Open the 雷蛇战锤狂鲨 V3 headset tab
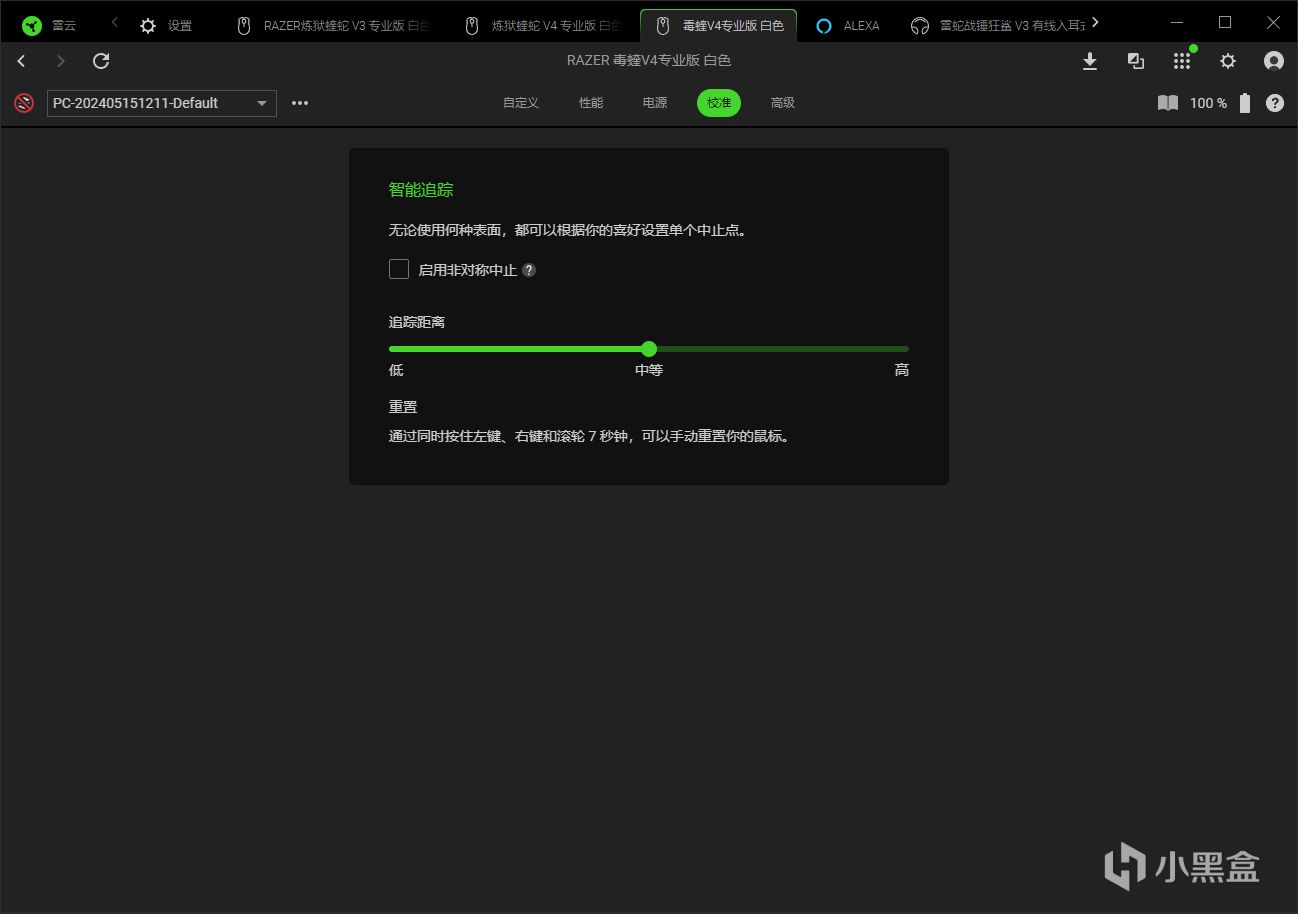The height and width of the screenshot is (914, 1298). coord(998,25)
